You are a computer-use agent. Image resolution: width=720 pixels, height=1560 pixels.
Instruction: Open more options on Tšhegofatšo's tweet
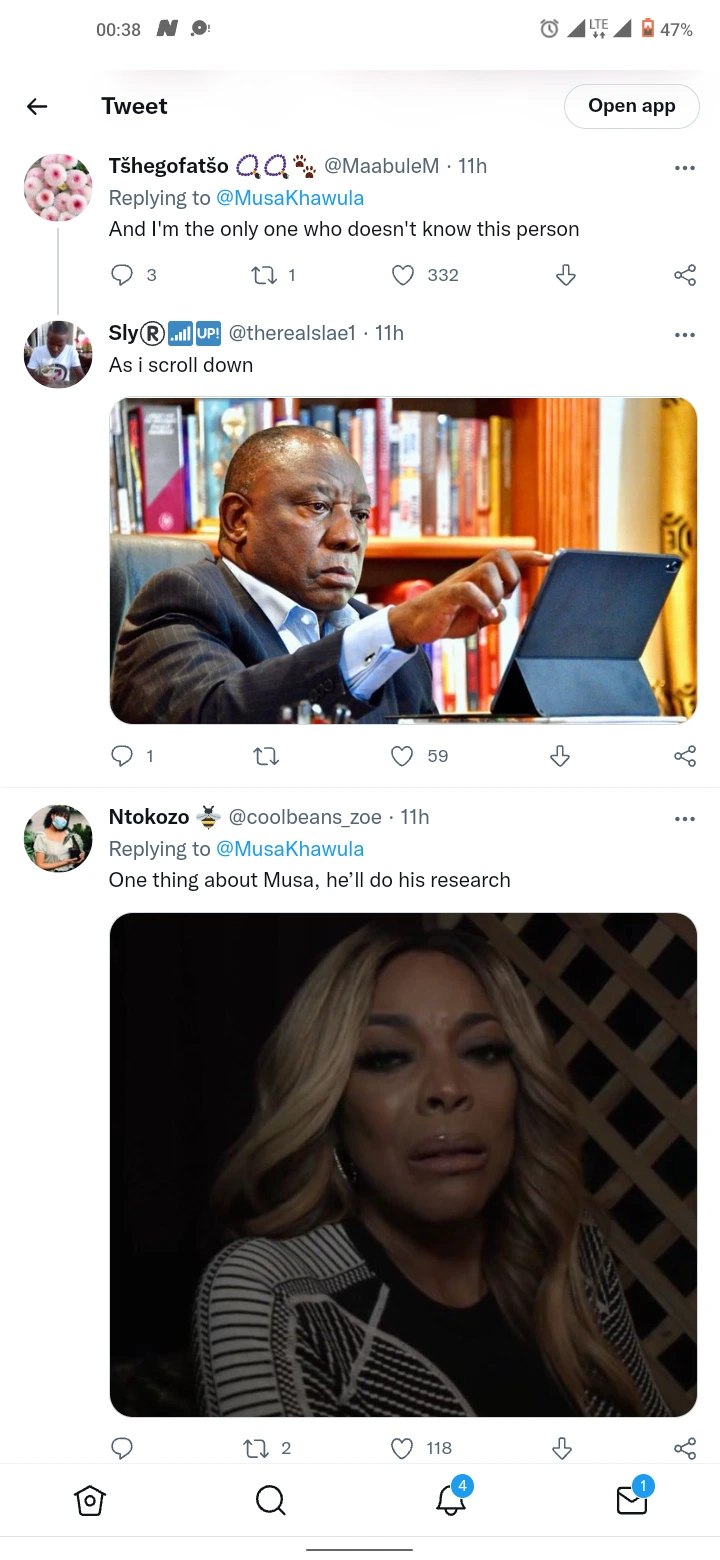point(685,168)
